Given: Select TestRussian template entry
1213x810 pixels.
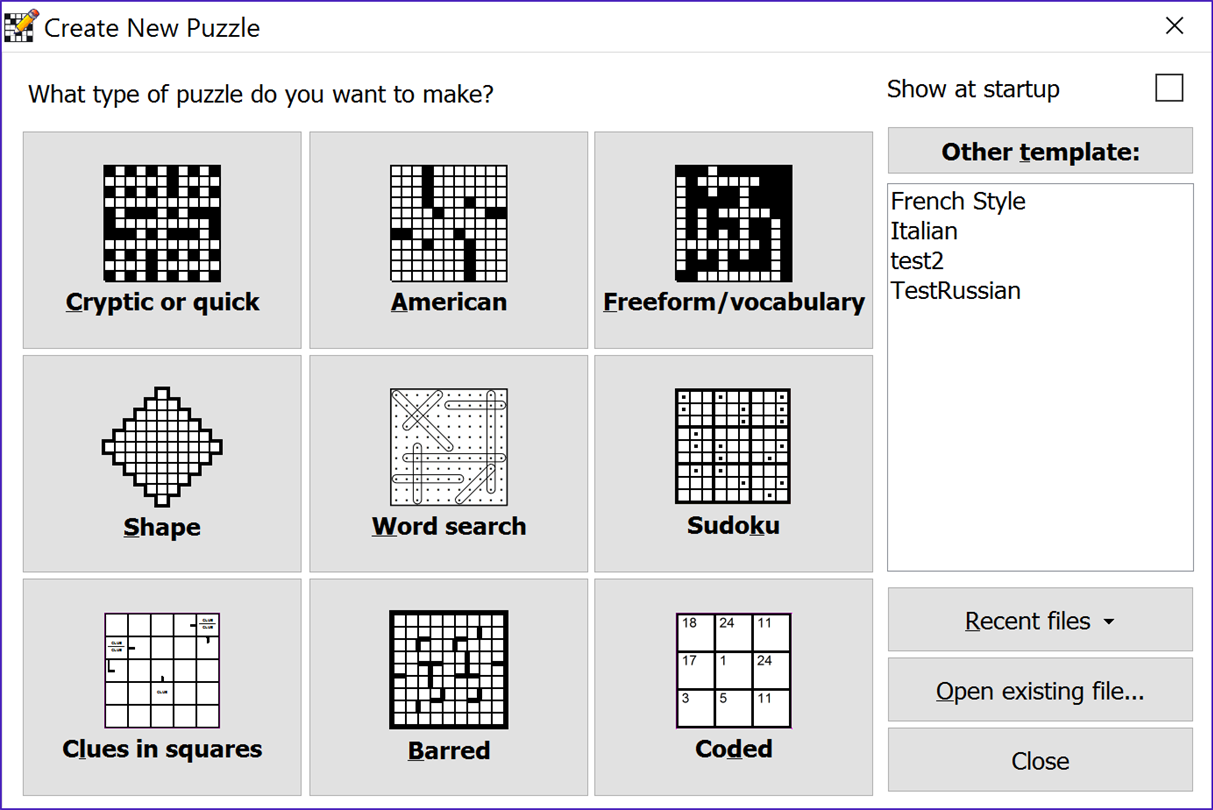Looking at the screenshot, I should coord(956,291).
